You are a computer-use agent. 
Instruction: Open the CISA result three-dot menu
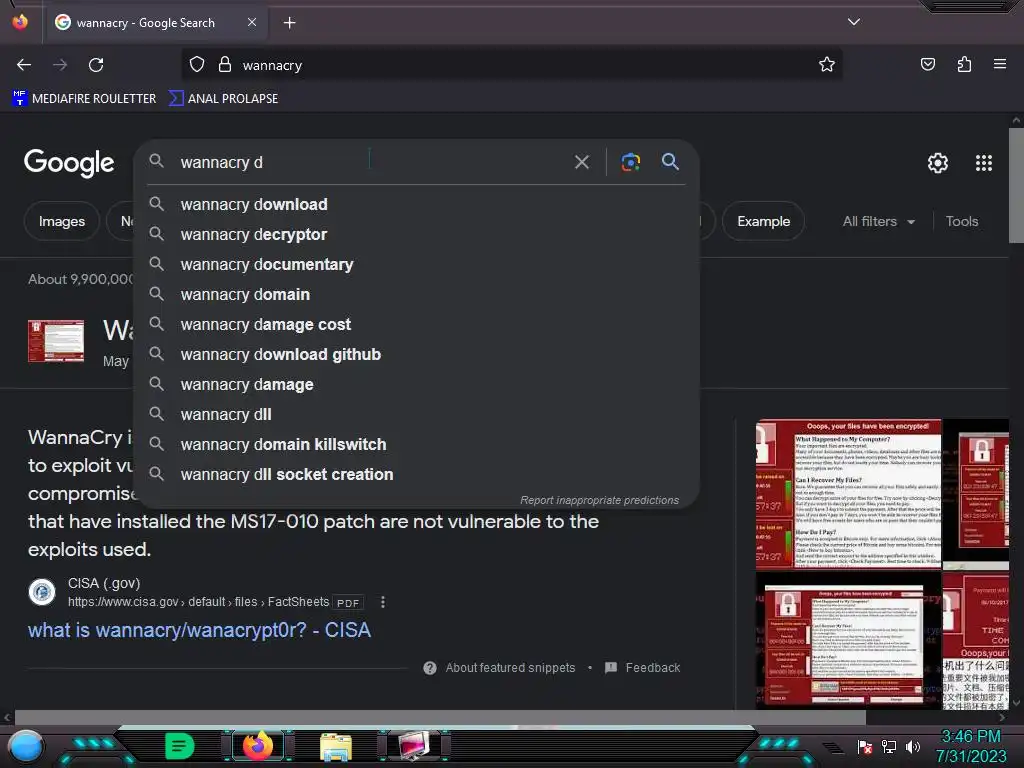(x=383, y=602)
